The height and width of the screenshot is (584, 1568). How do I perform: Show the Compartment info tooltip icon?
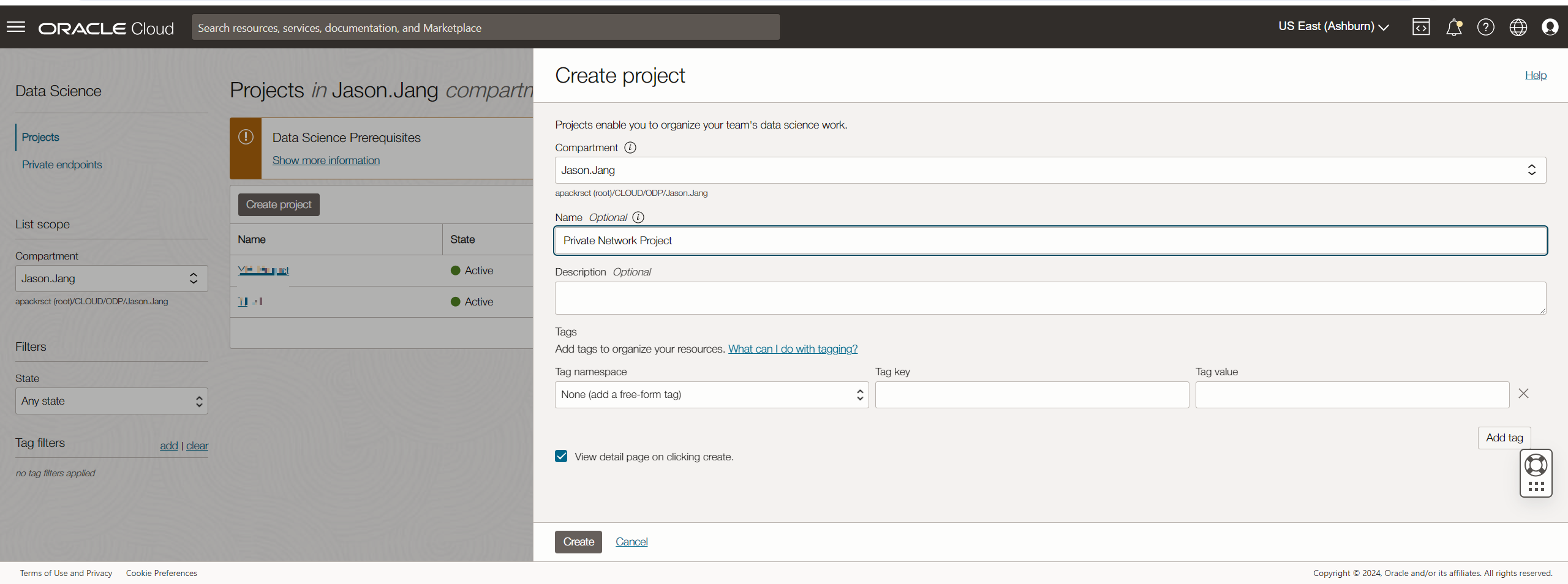(x=630, y=148)
